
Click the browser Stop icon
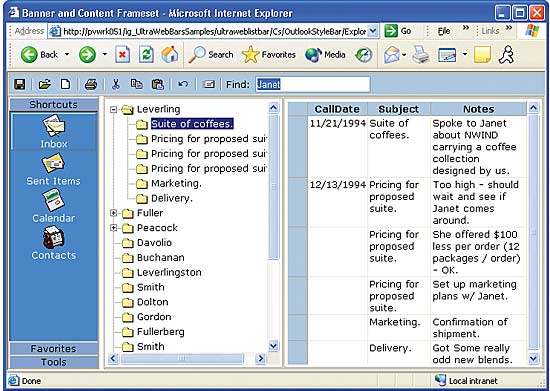[122, 55]
